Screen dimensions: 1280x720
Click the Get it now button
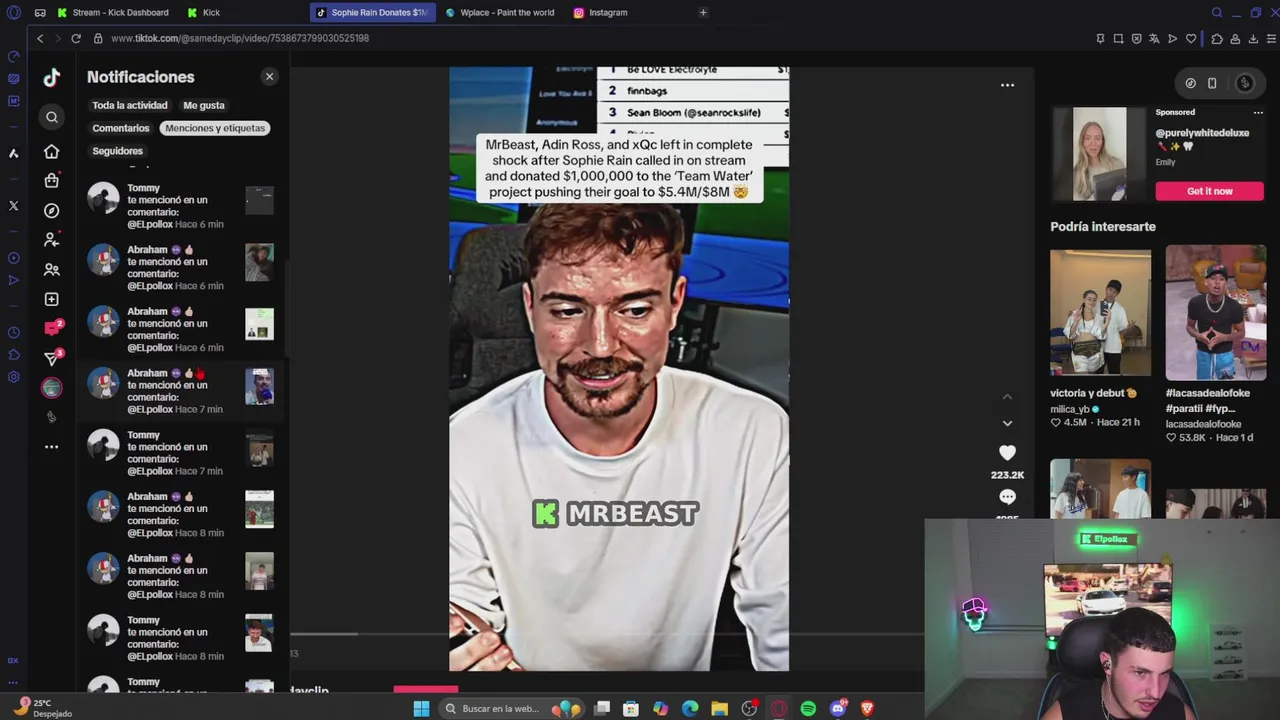click(1210, 191)
